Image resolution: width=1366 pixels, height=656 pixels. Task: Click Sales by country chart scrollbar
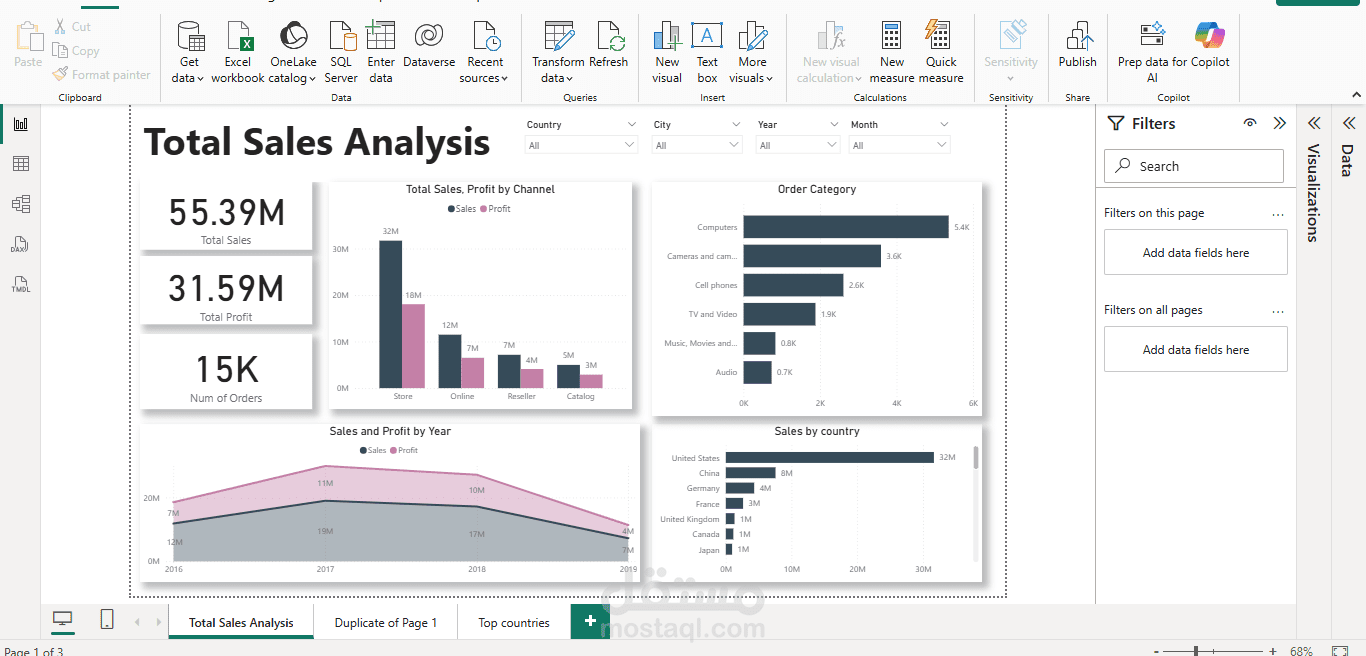click(976, 457)
